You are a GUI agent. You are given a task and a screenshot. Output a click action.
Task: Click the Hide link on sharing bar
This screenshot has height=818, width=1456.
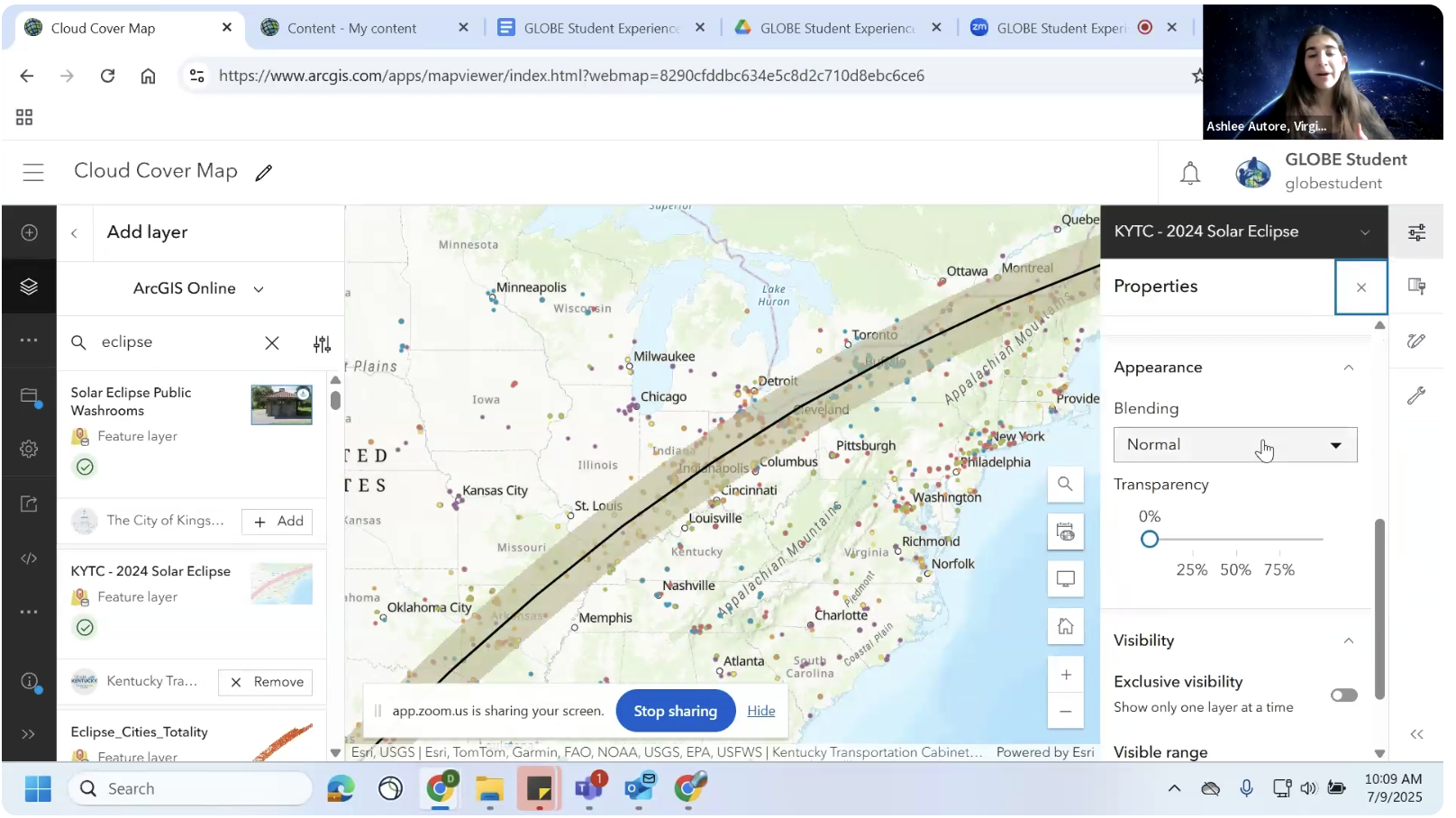coord(761,711)
